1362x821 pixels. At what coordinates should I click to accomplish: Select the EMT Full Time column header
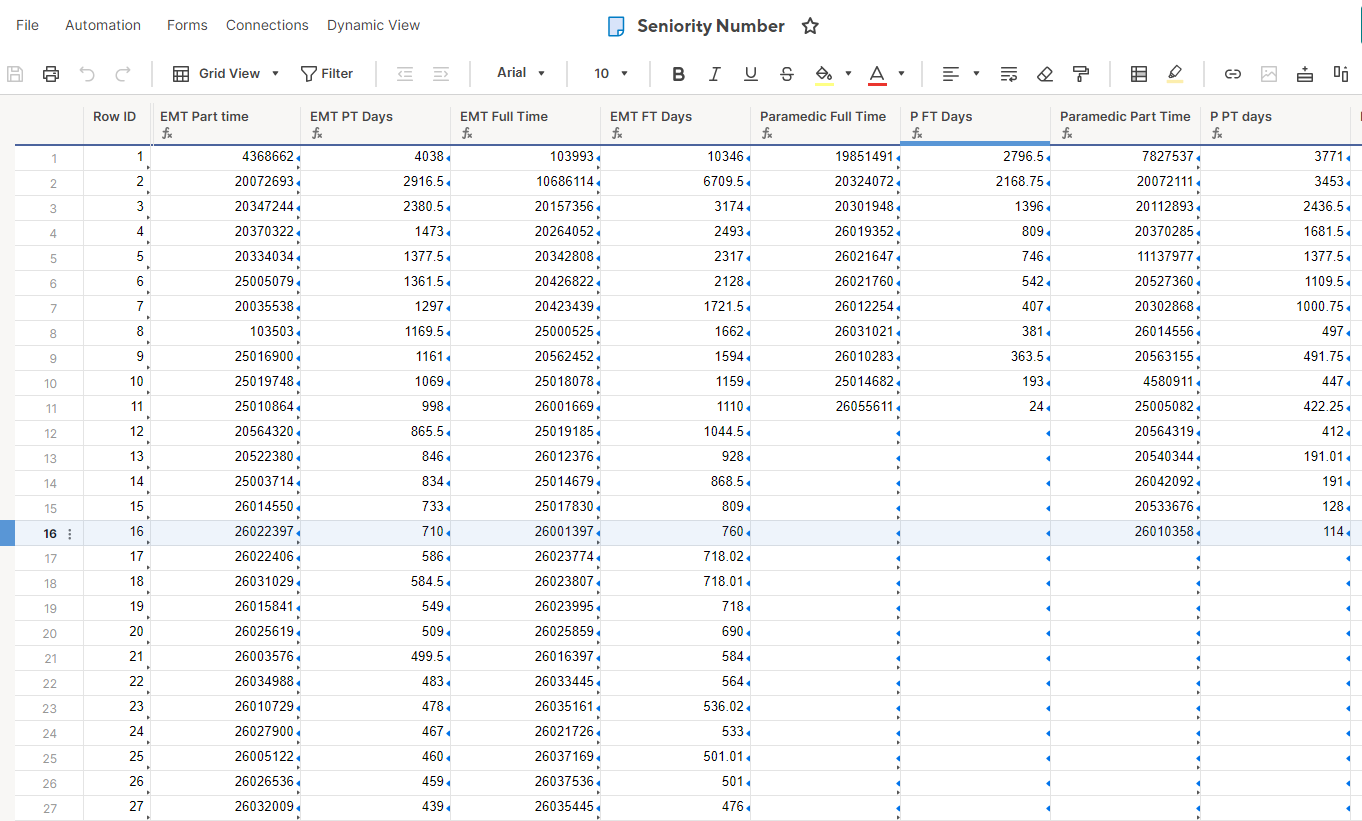tap(526, 123)
